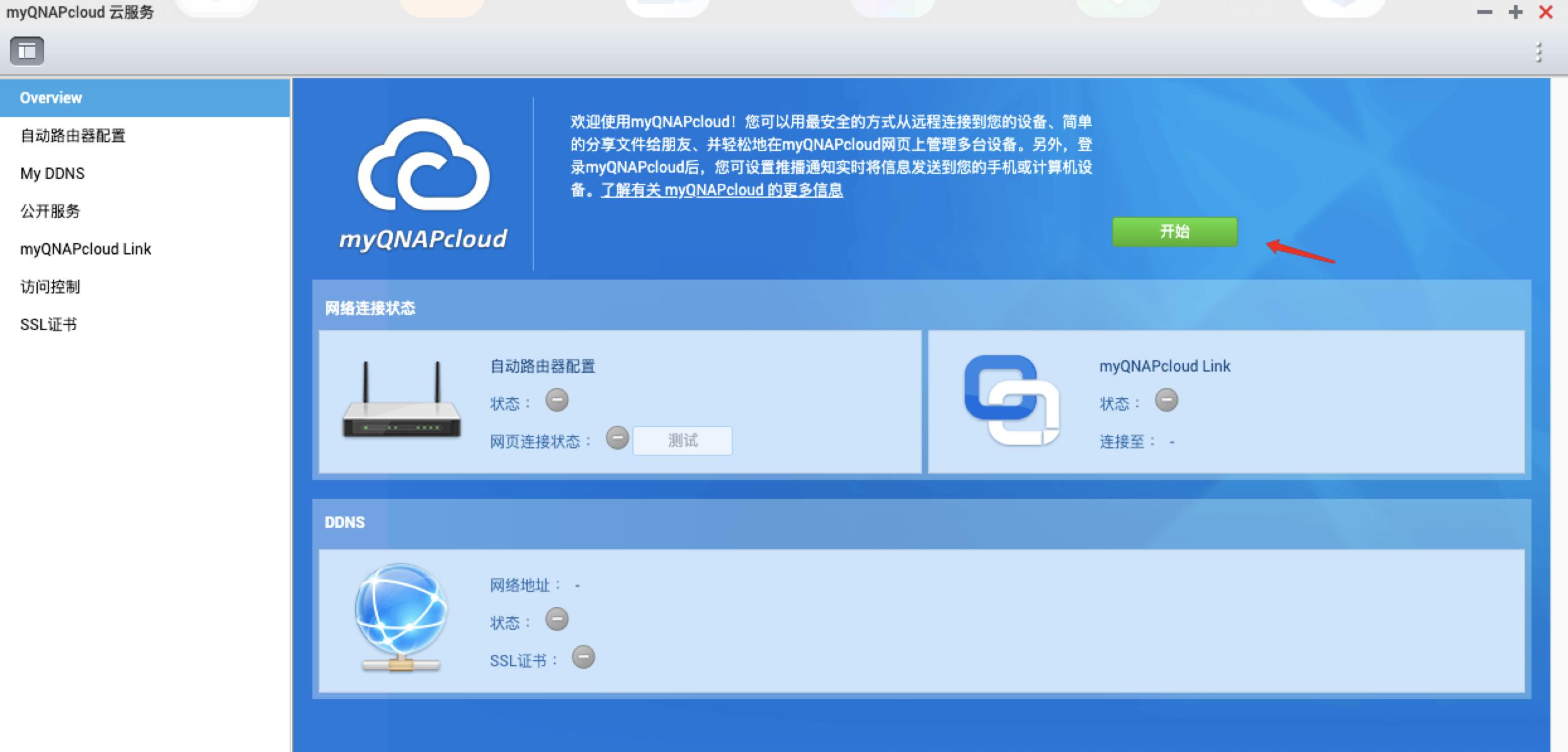
Task: Click the 自动路由器配置 status indicator icon
Action: point(557,401)
